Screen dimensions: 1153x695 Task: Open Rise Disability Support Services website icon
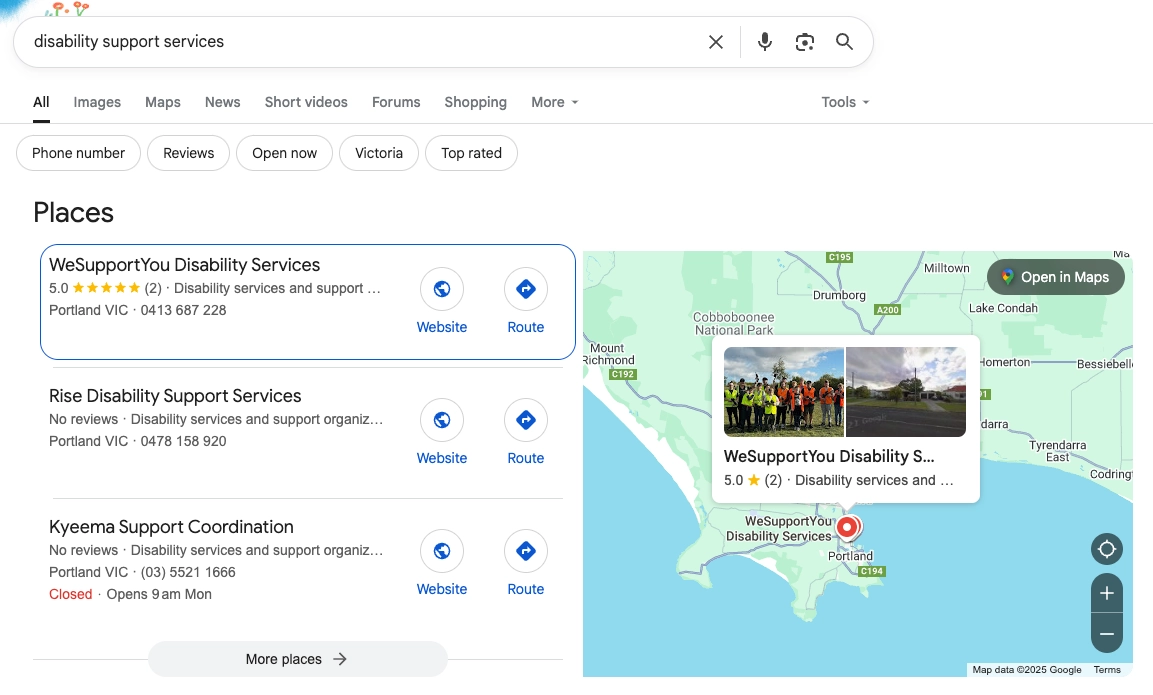(441, 420)
